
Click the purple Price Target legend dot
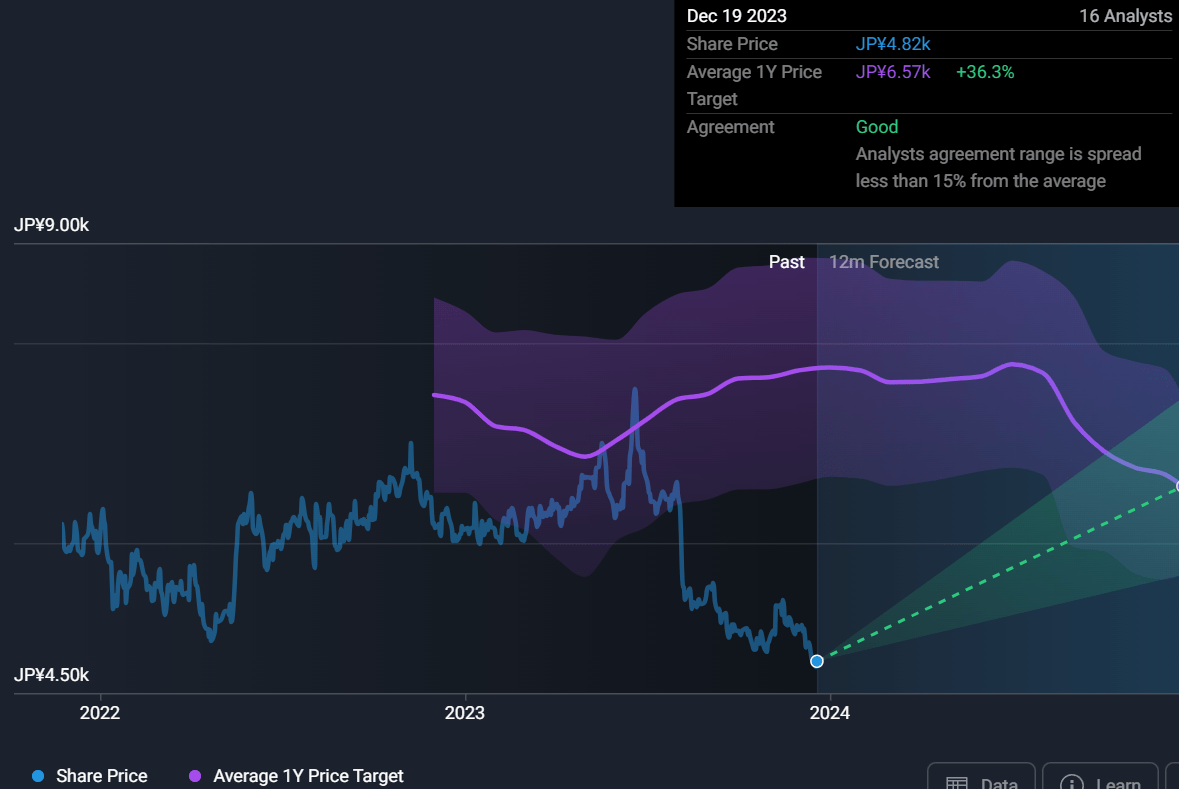pyautogui.click(x=195, y=775)
